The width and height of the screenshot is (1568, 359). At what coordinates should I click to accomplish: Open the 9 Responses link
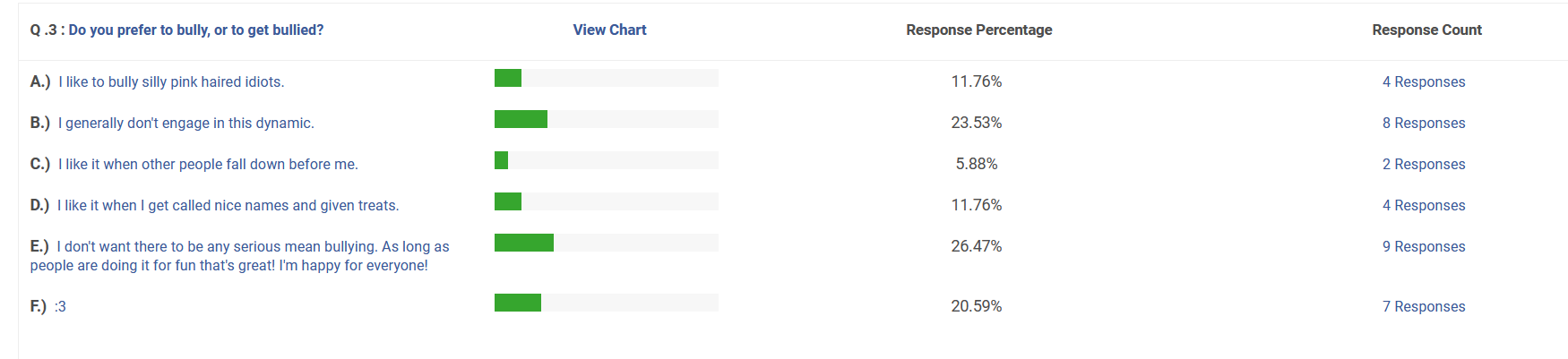(1424, 246)
